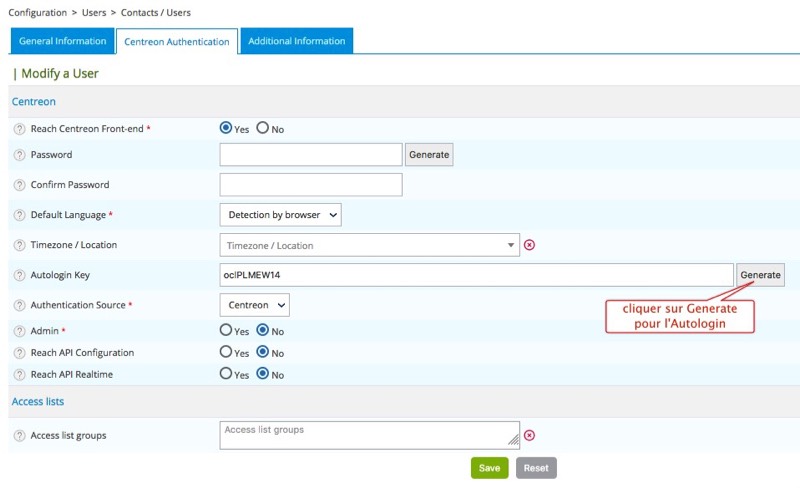The height and width of the screenshot is (488, 800).
Task: Switch to the General Information tab
Action: [x=62, y=41]
